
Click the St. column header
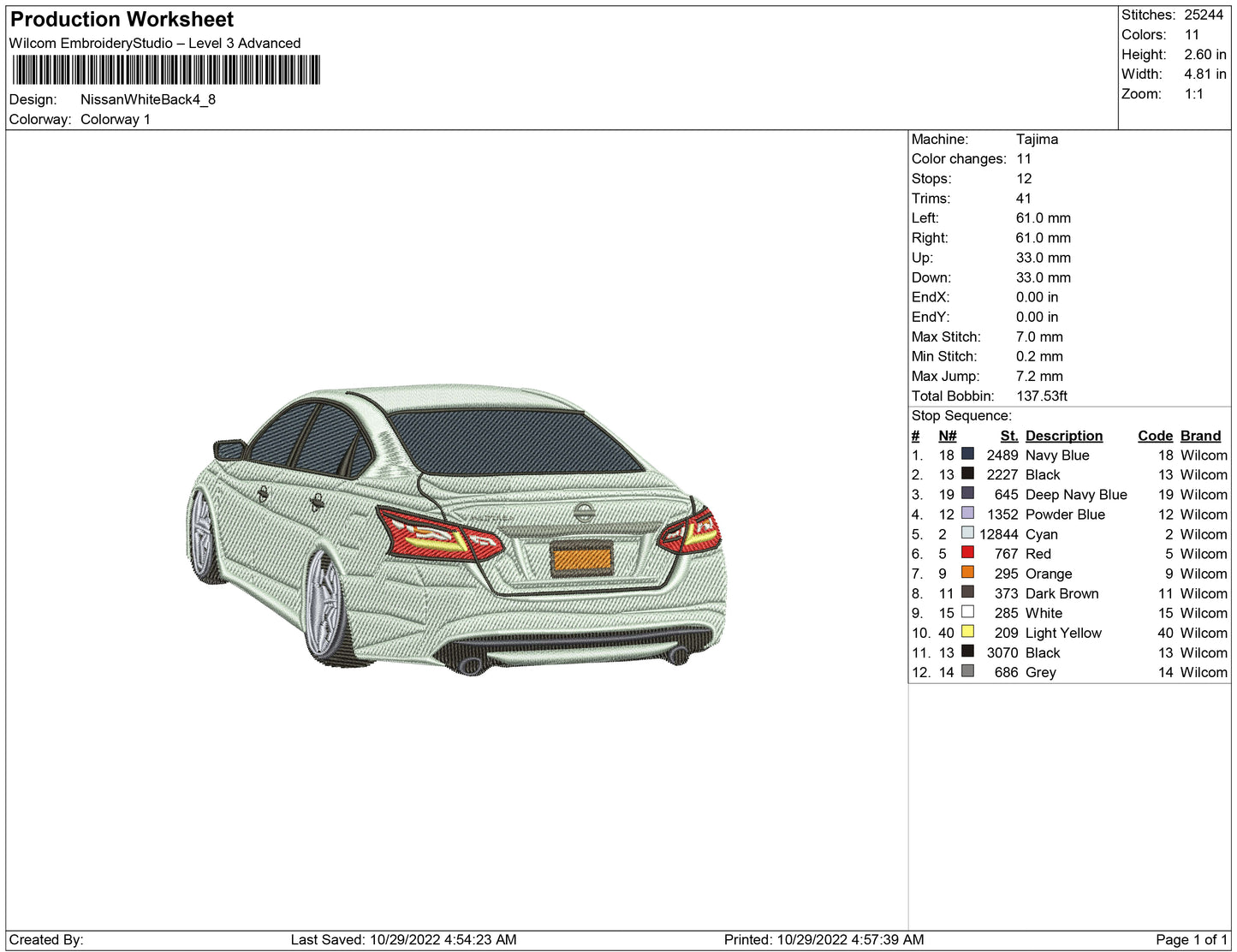(1008, 436)
